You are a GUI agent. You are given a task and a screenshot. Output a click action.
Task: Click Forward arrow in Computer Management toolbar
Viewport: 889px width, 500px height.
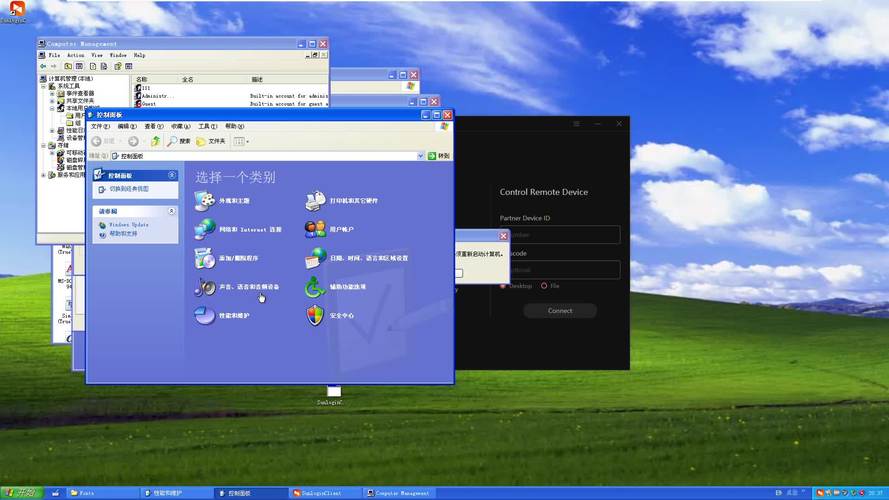coord(53,66)
